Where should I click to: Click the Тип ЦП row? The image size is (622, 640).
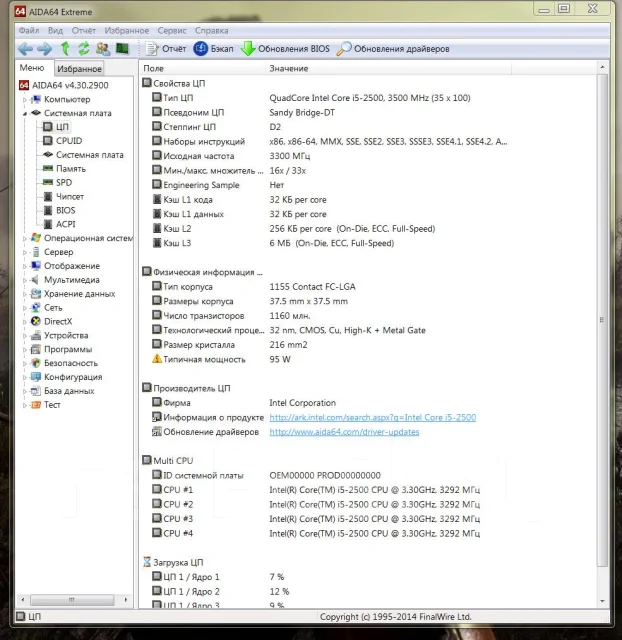pos(311,98)
